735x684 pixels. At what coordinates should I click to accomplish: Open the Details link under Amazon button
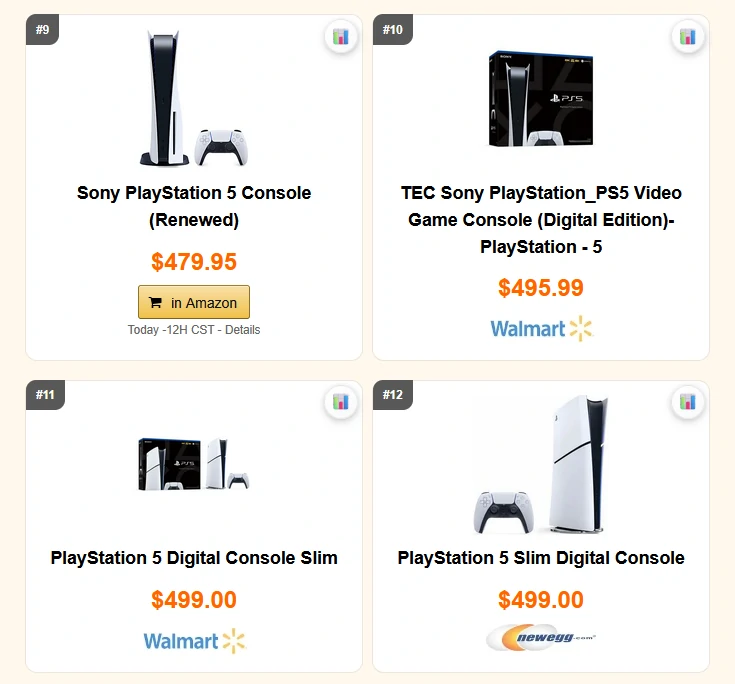(x=242, y=330)
